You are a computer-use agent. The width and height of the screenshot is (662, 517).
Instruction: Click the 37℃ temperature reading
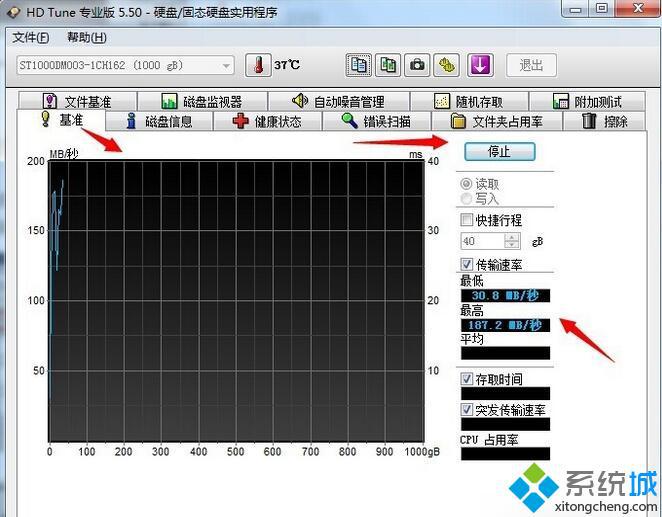(287, 65)
